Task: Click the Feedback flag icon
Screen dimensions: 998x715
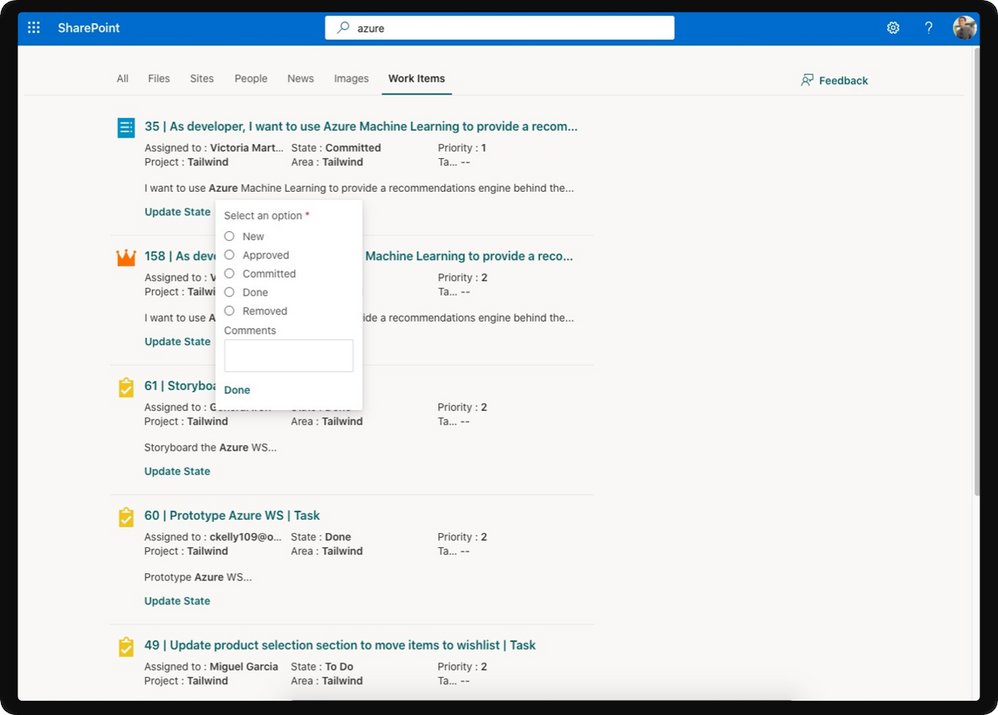Action: click(x=806, y=79)
